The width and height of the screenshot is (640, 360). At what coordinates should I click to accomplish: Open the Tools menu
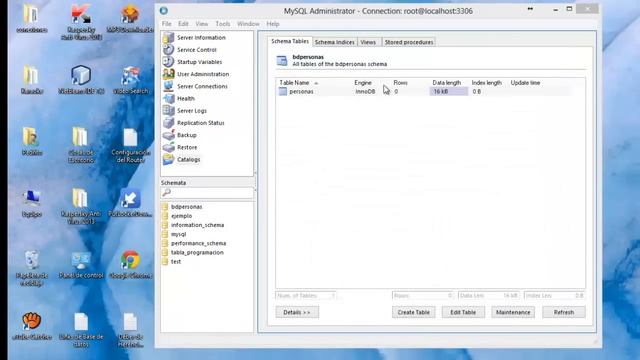[223, 24]
